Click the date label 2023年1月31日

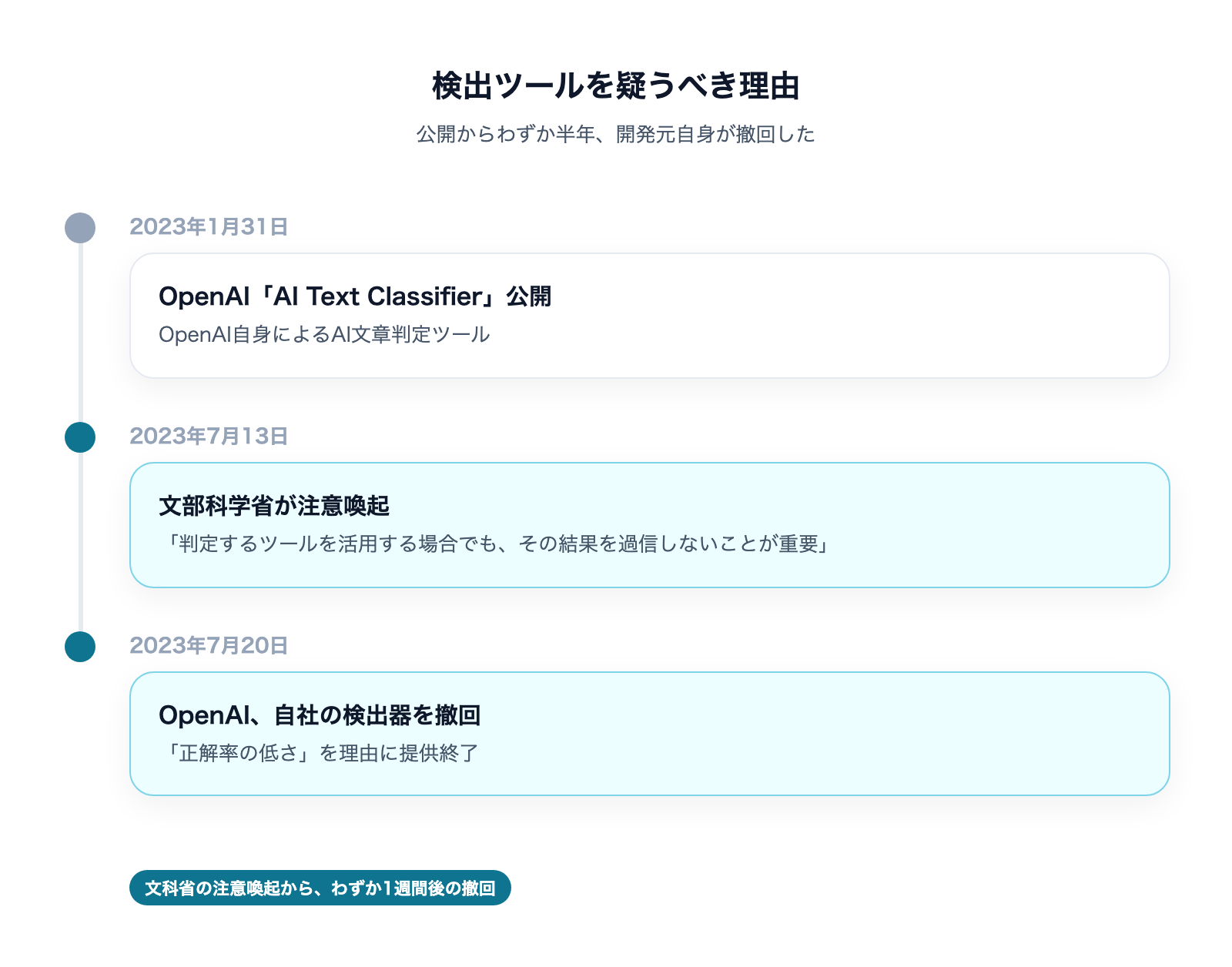point(209,226)
